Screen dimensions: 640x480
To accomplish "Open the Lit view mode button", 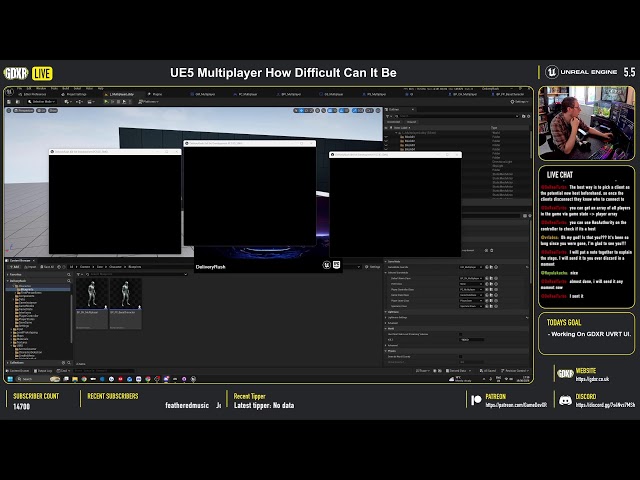I will [x=41, y=111].
